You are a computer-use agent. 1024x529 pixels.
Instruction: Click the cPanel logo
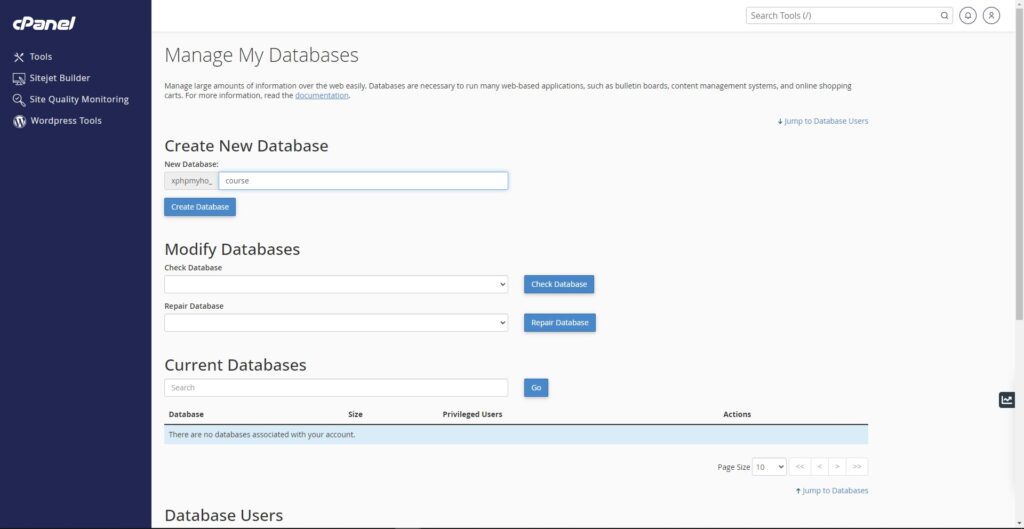tap(44, 24)
